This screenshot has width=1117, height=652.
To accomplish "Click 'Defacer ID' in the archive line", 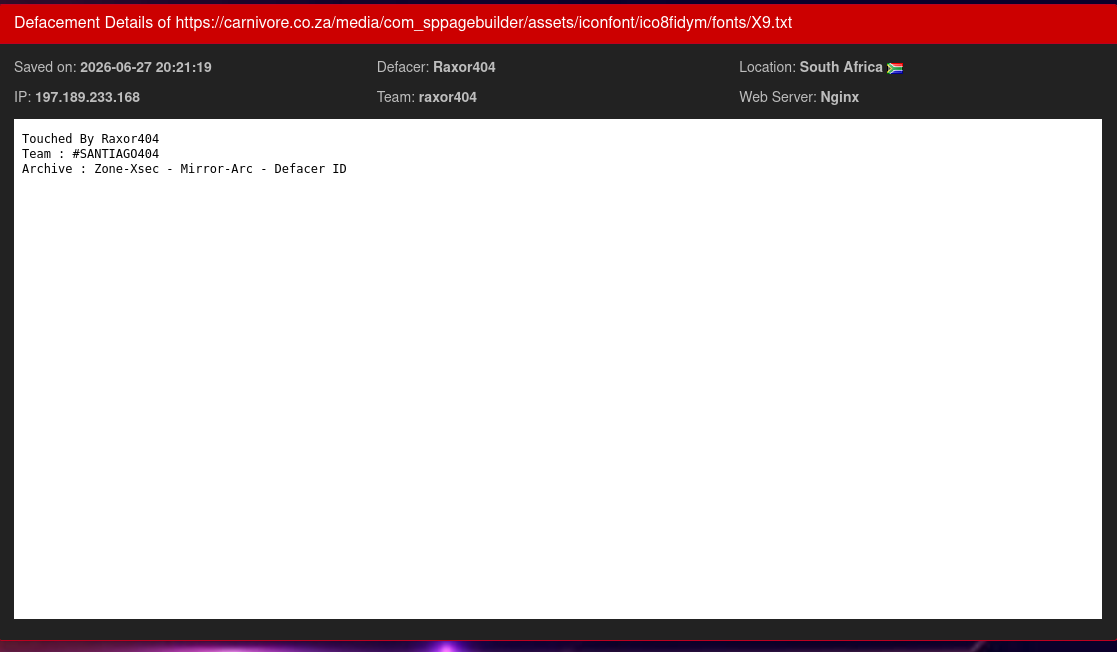I will click(x=311, y=168).
